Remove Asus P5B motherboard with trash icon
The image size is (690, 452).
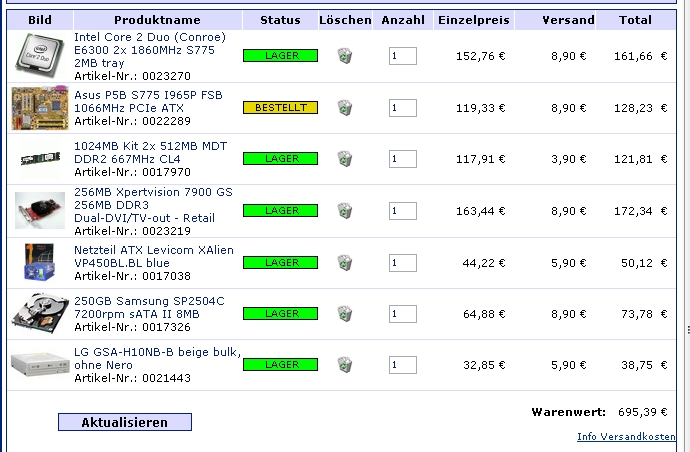click(x=345, y=108)
